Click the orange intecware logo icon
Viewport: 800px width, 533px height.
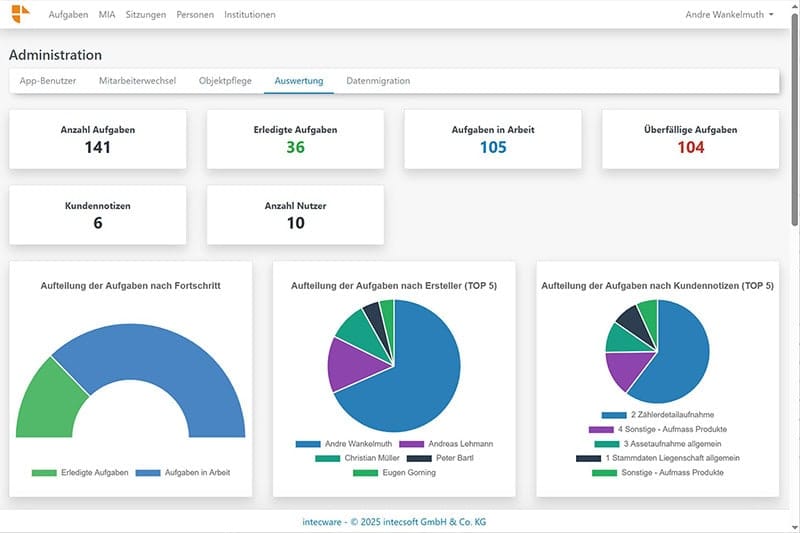pyautogui.click(x=20, y=13)
